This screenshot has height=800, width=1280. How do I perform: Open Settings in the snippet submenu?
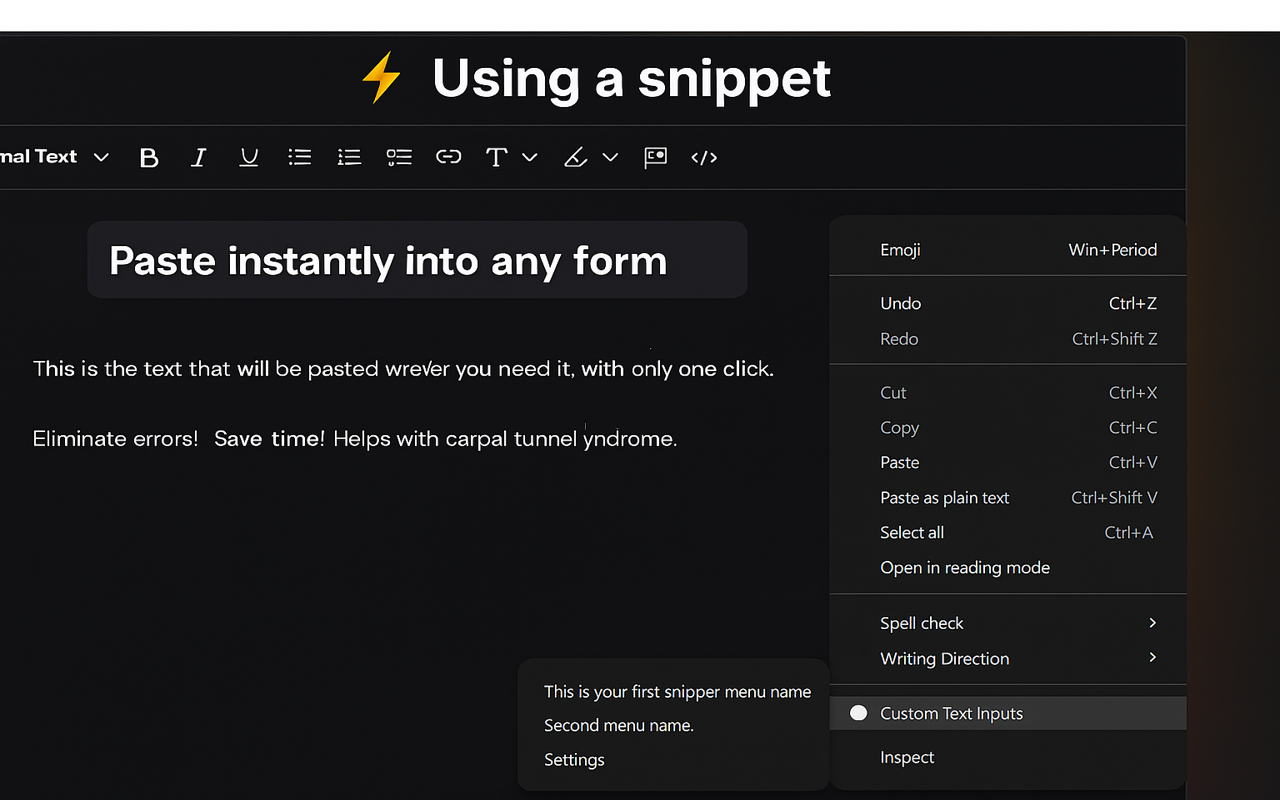(574, 760)
